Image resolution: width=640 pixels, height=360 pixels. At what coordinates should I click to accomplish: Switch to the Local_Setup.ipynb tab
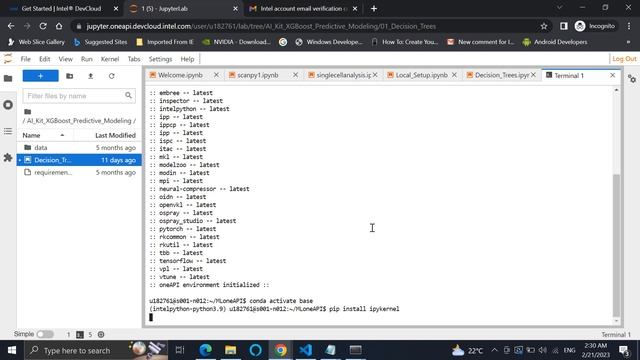pyautogui.click(x=421, y=76)
